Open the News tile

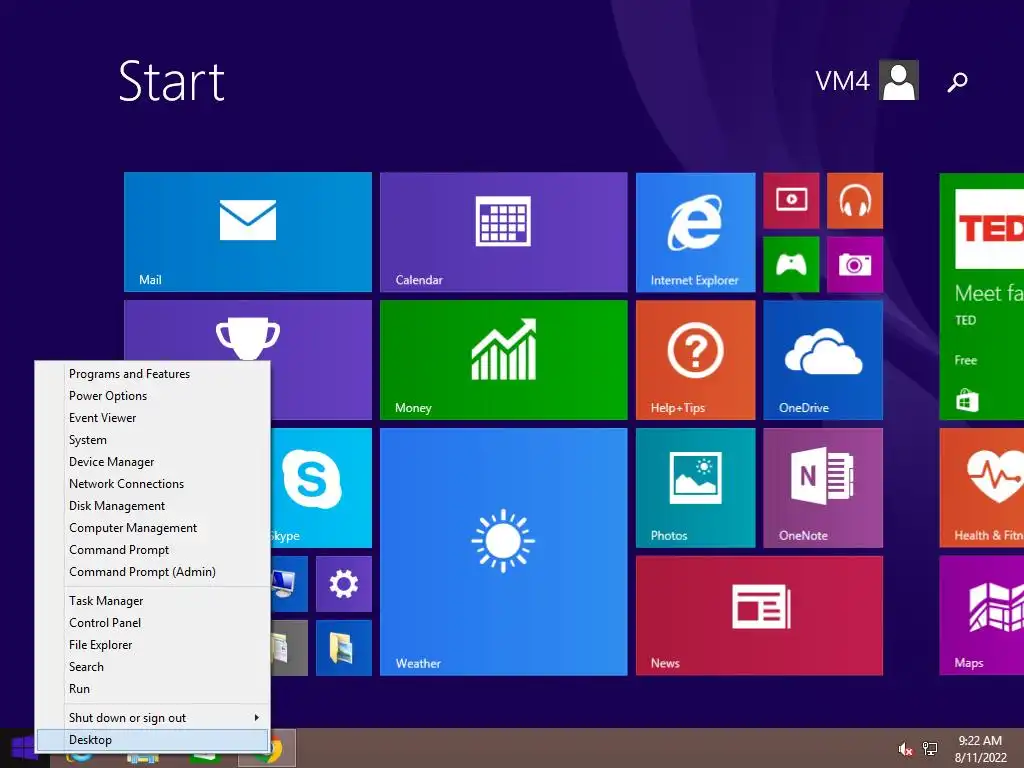point(760,616)
